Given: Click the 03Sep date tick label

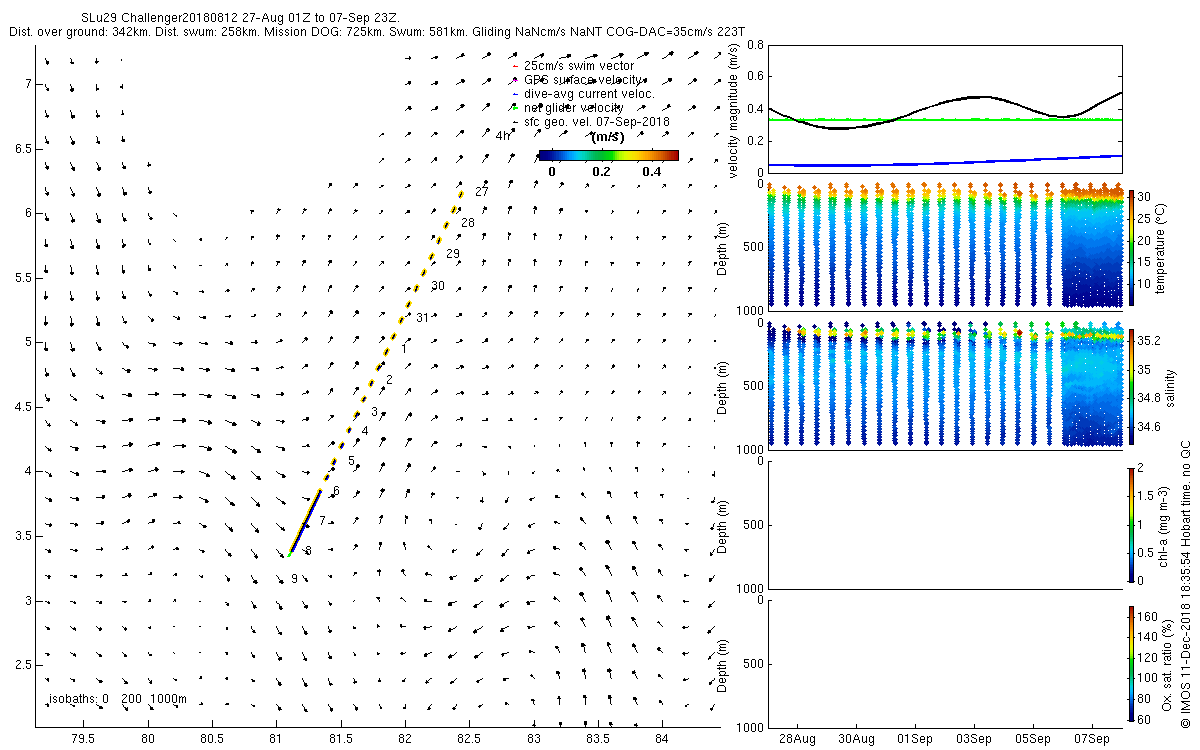Looking at the screenshot, I should (x=974, y=739).
